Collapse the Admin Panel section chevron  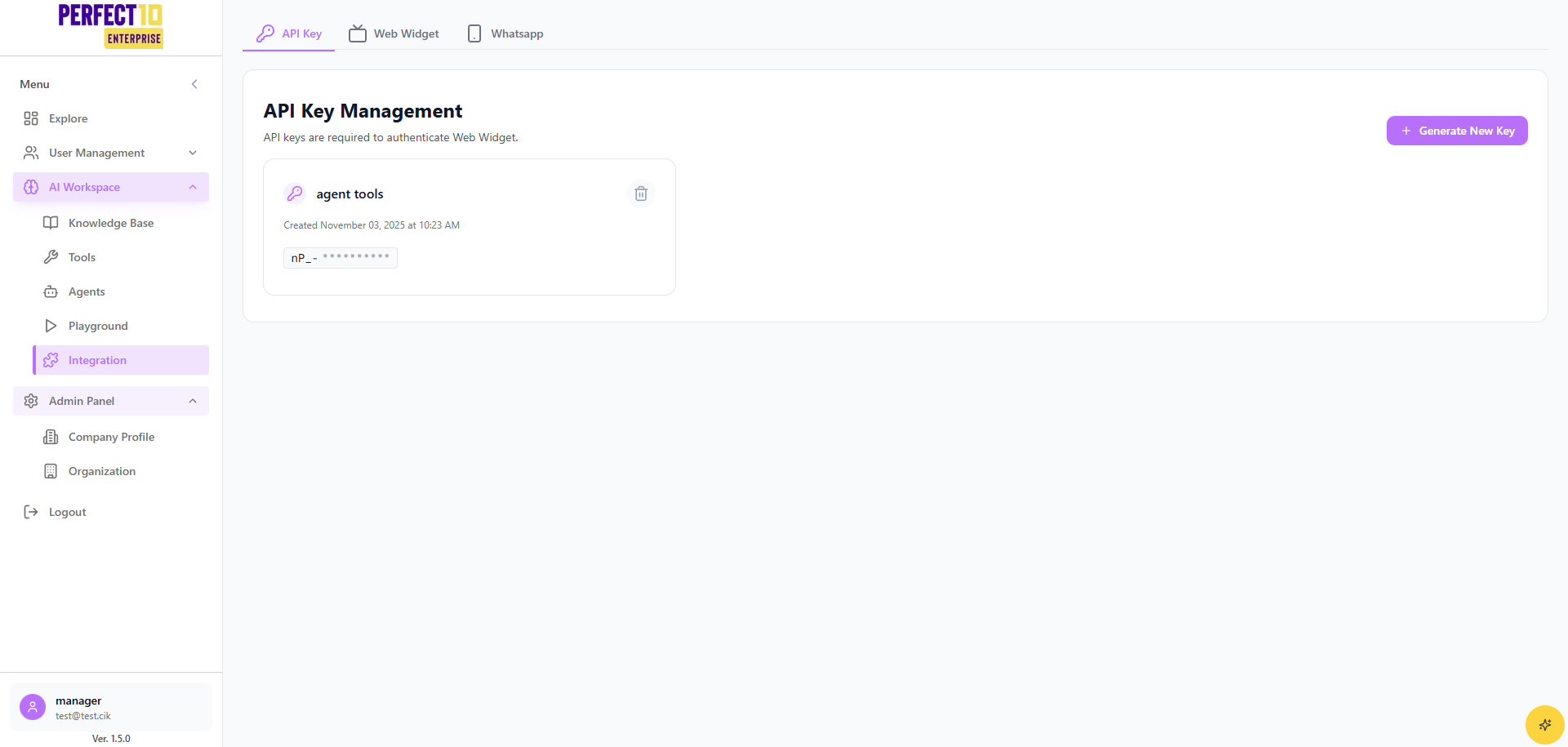coord(193,401)
